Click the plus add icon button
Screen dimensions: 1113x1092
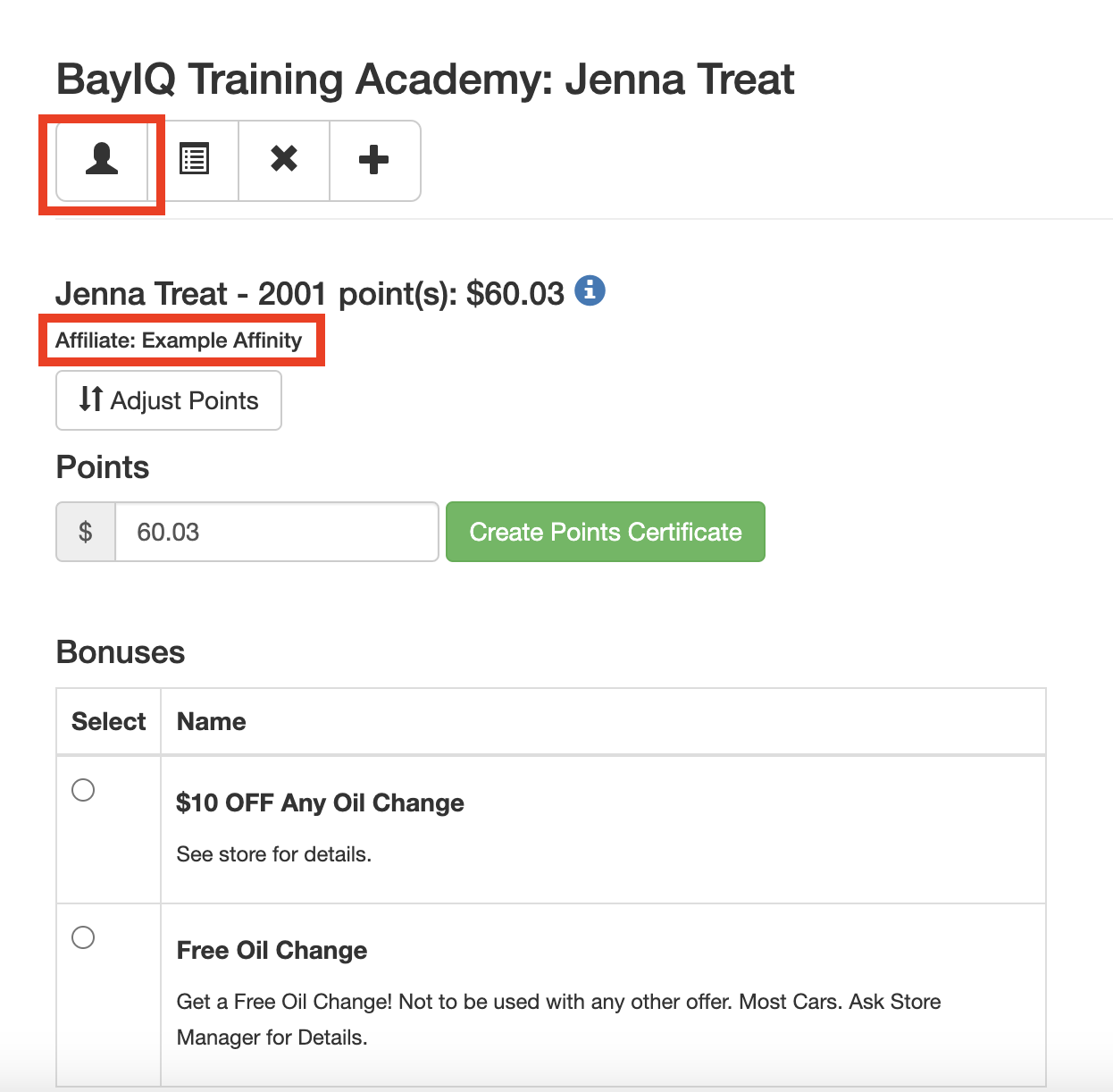coord(374,161)
